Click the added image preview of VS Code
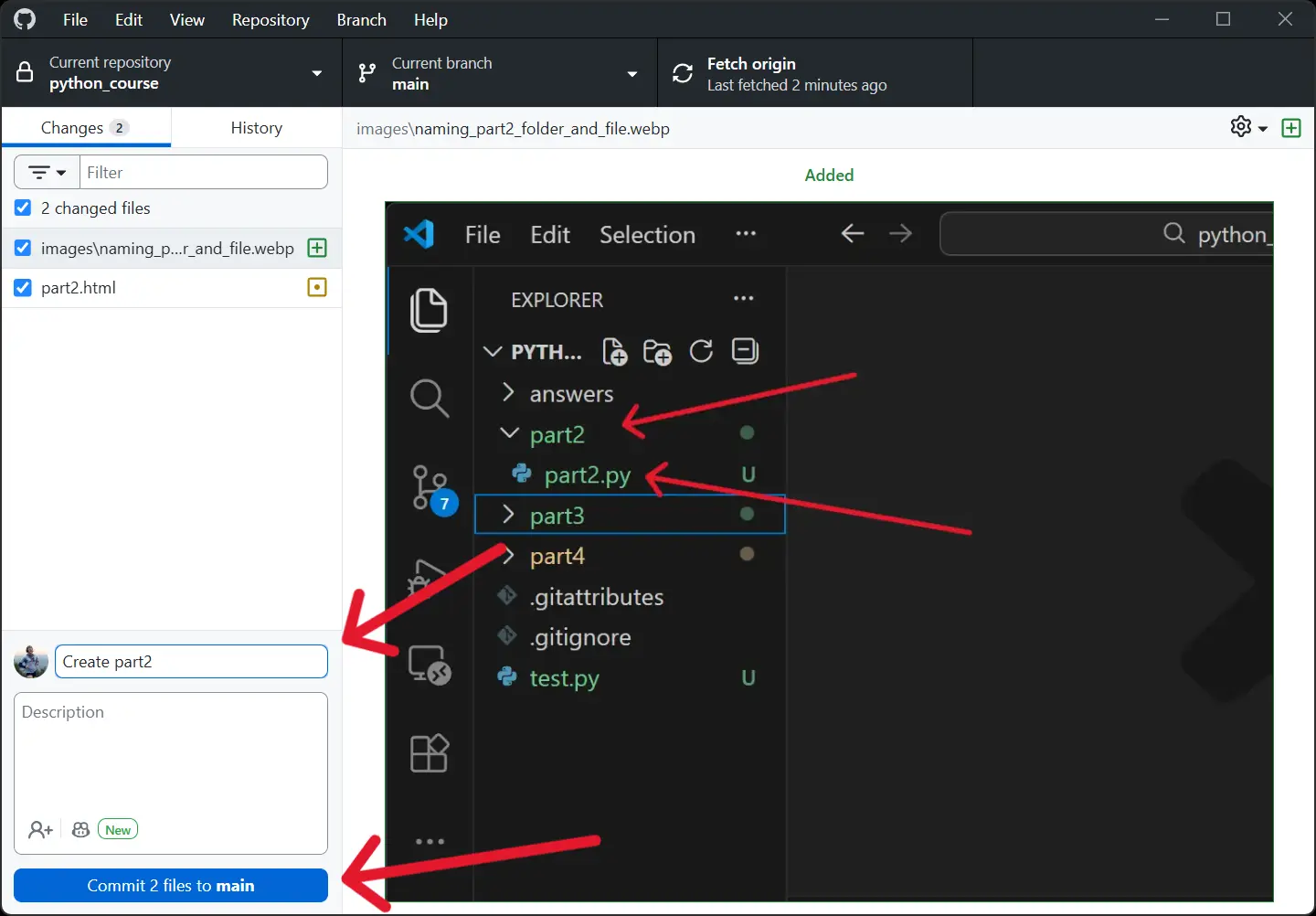The width and height of the screenshot is (1316, 916). click(829, 551)
